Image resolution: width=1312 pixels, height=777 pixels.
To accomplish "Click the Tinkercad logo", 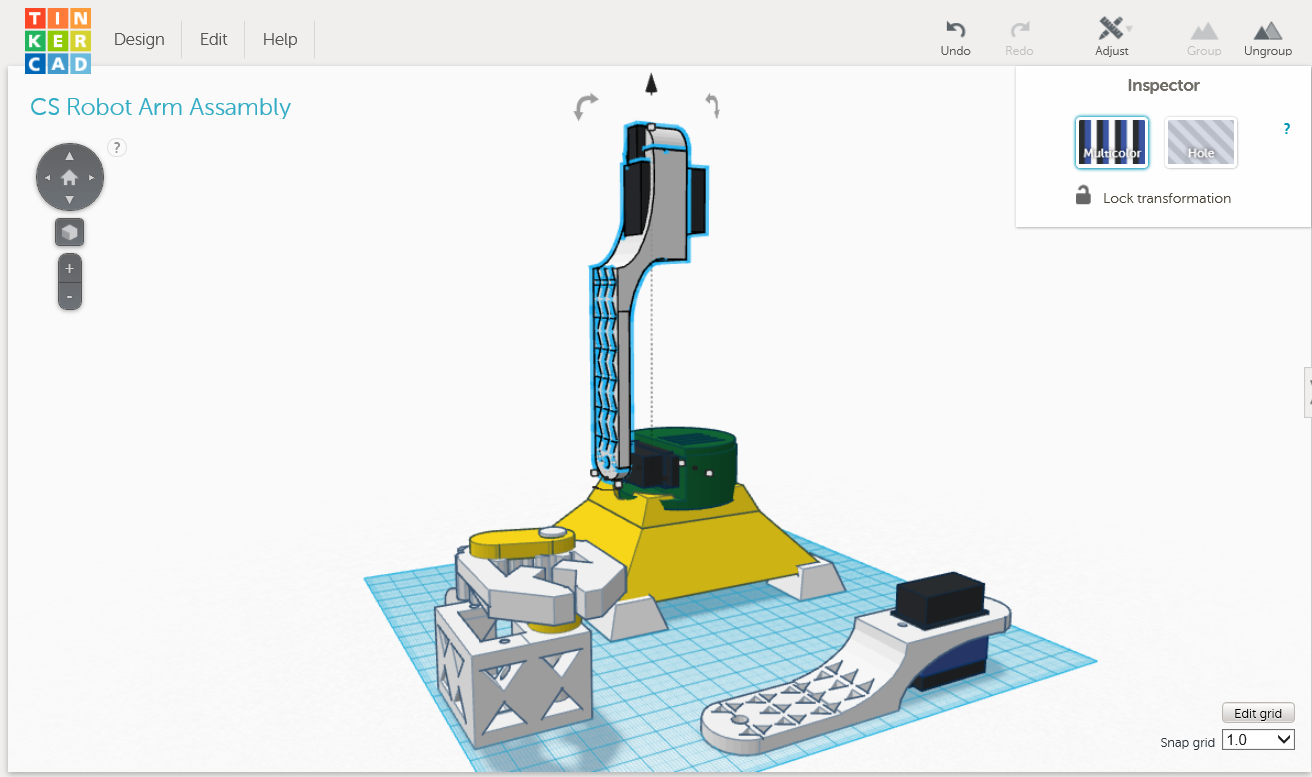I will point(58,40).
